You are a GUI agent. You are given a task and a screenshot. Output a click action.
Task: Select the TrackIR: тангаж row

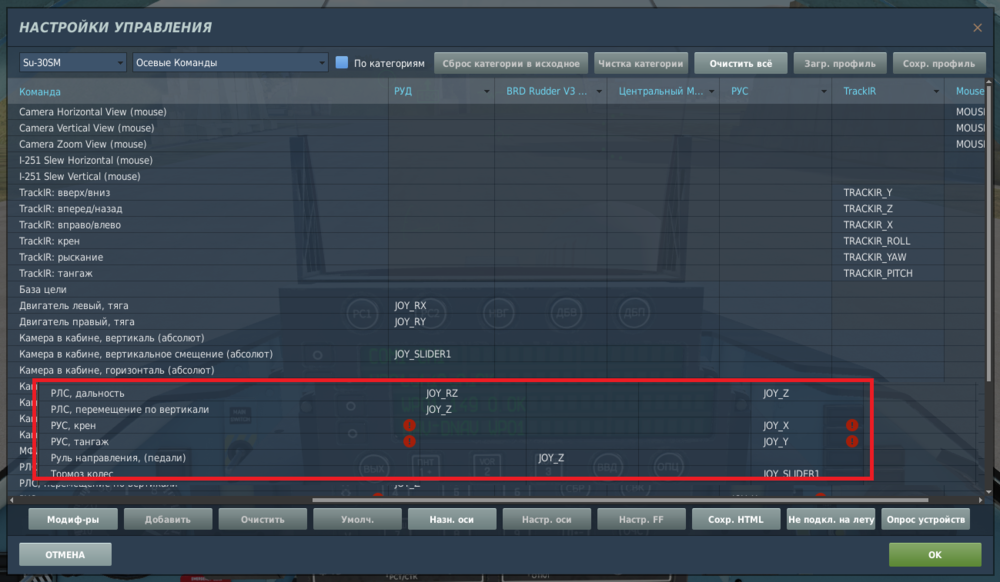tap(496, 273)
